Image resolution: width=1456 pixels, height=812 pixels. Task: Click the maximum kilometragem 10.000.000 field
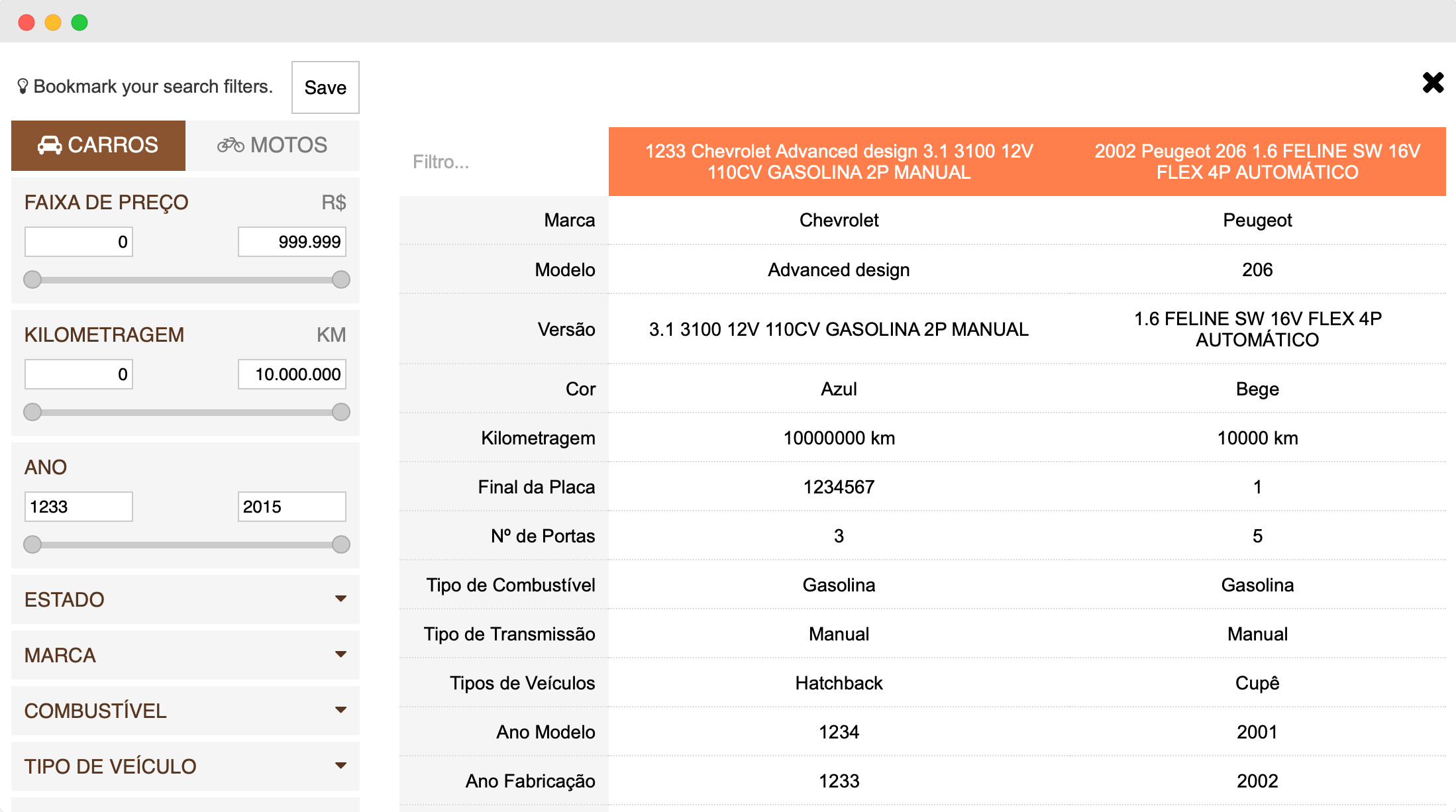point(291,374)
